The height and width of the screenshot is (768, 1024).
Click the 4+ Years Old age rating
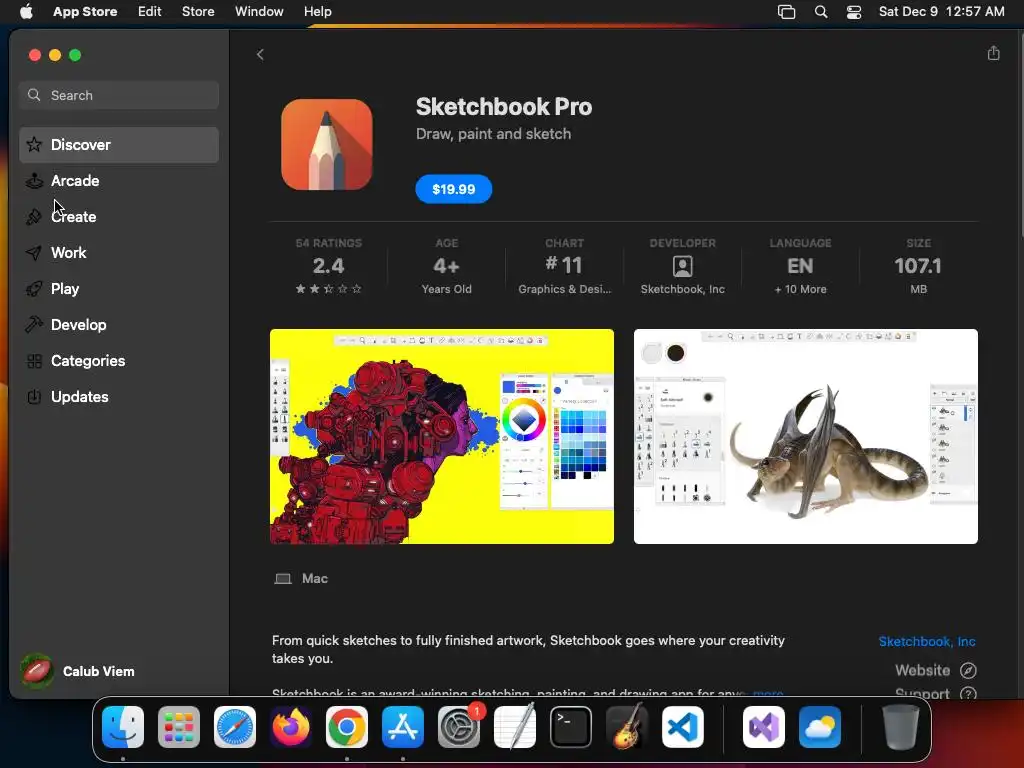[x=447, y=266]
